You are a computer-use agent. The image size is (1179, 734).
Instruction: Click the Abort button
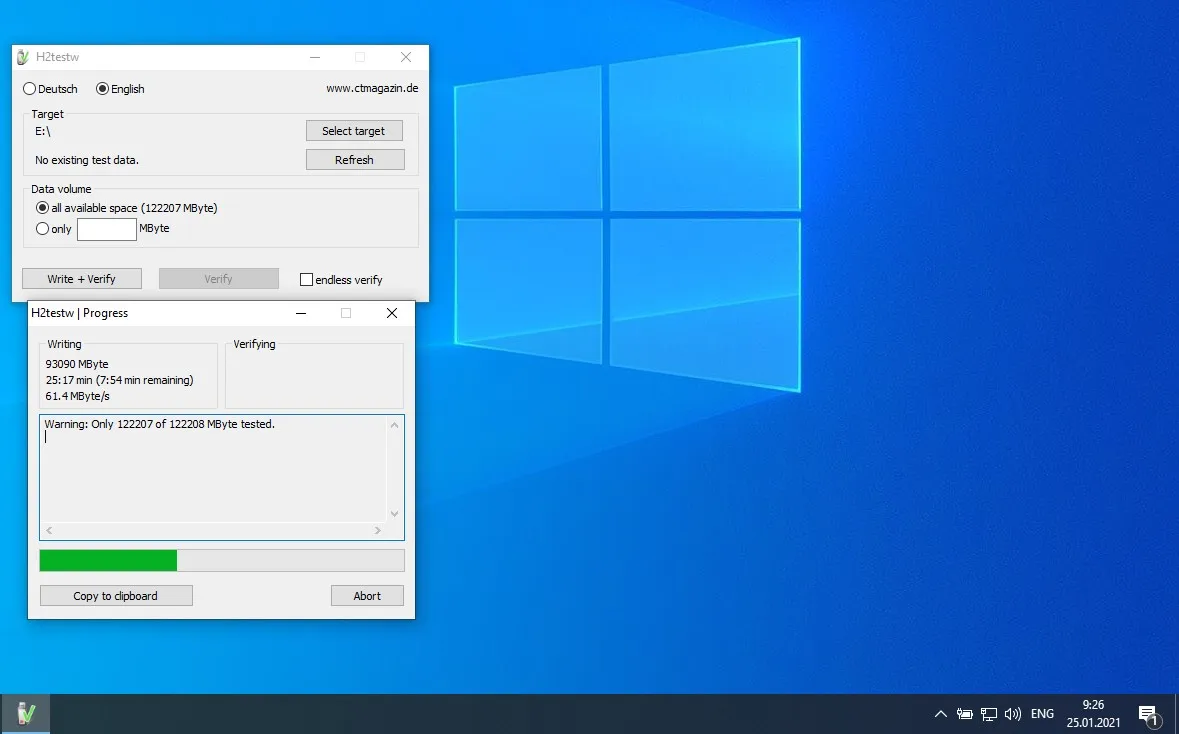tap(367, 596)
